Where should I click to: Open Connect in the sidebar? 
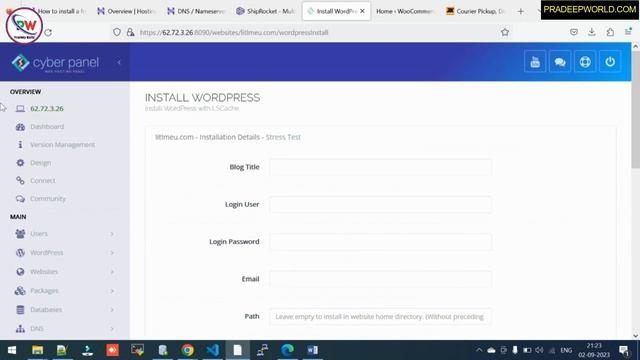(x=42, y=180)
